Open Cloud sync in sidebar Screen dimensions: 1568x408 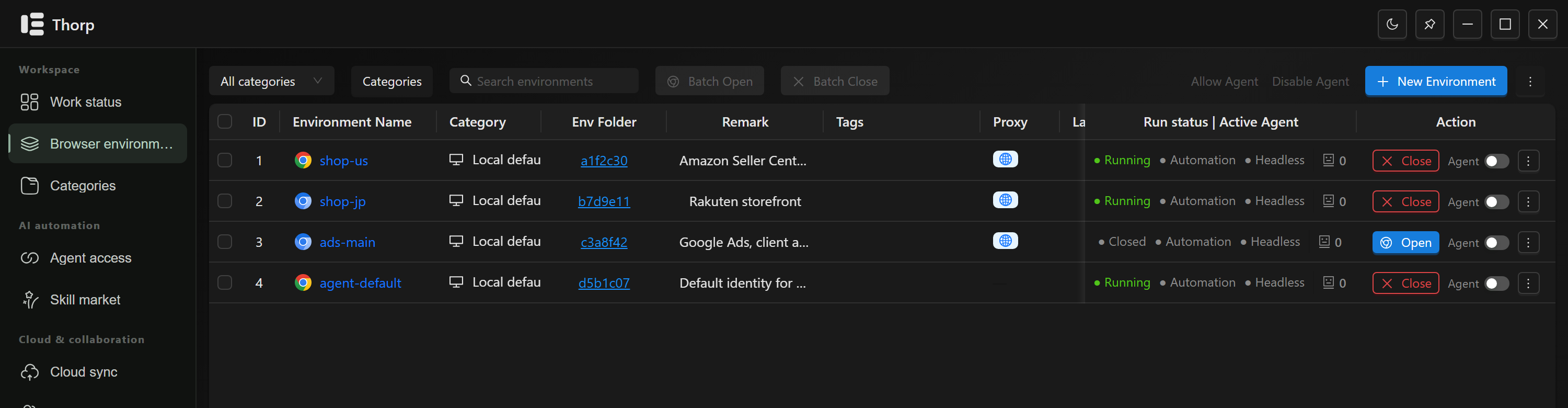click(97, 371)
